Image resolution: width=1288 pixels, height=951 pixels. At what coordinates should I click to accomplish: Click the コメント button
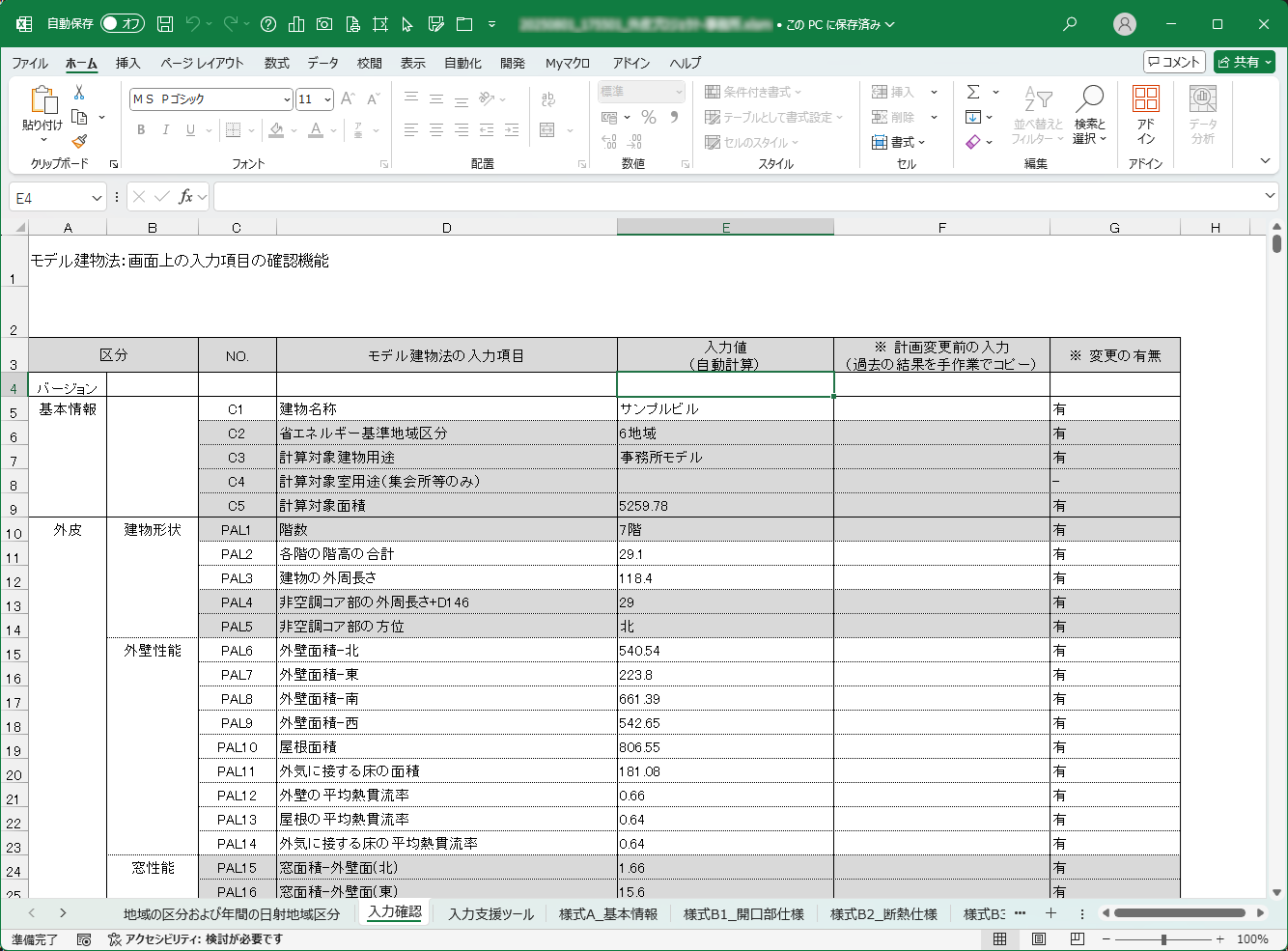pos(1174,62)
